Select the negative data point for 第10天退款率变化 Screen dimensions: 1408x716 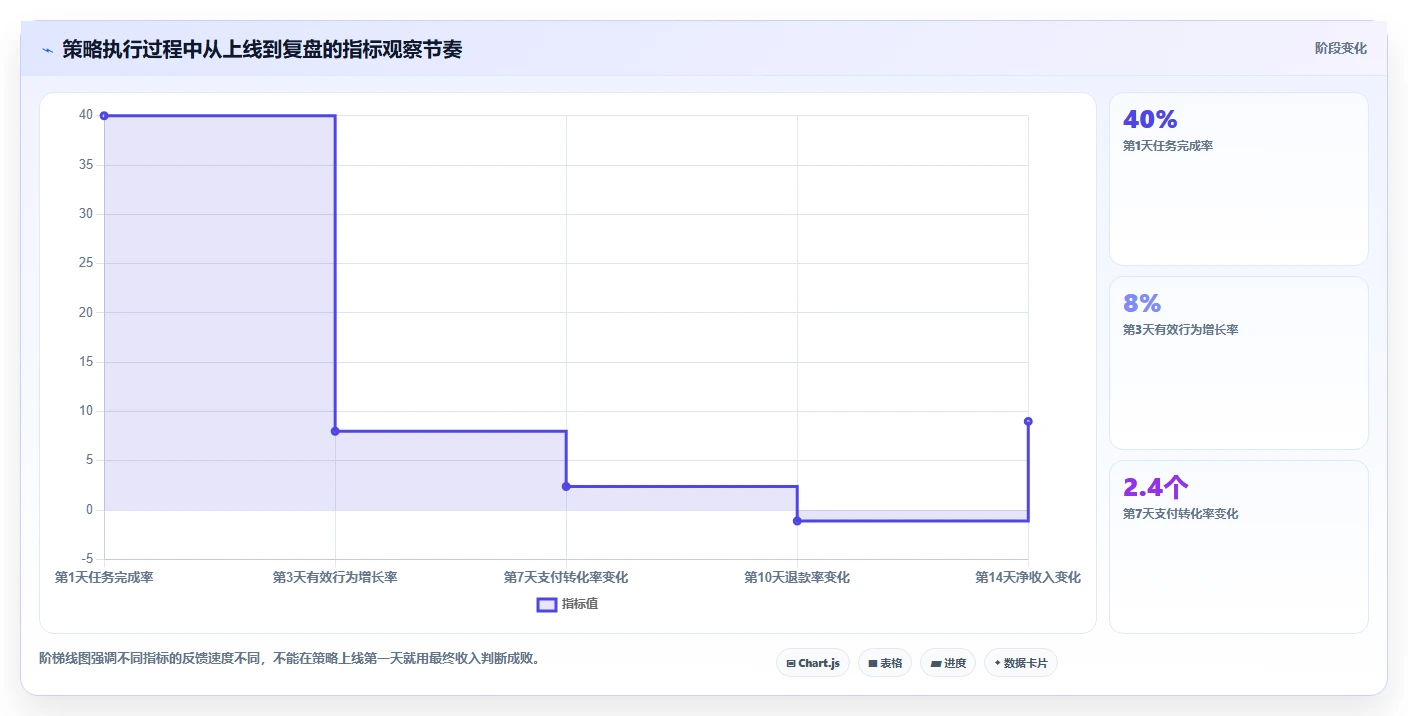797,521
